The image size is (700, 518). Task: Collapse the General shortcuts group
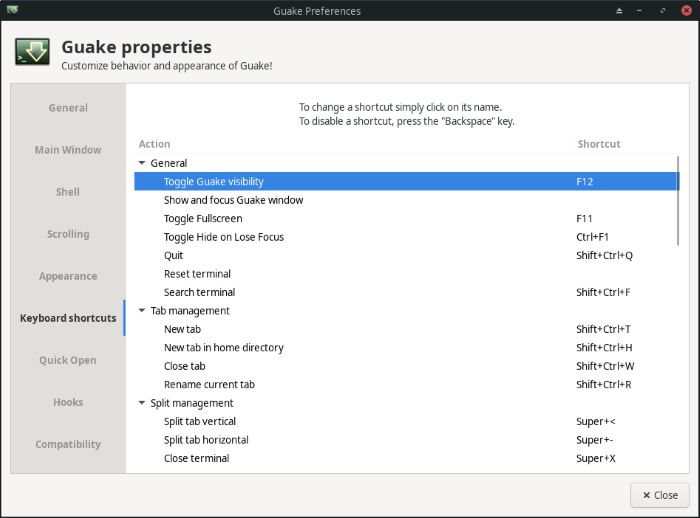142,163
